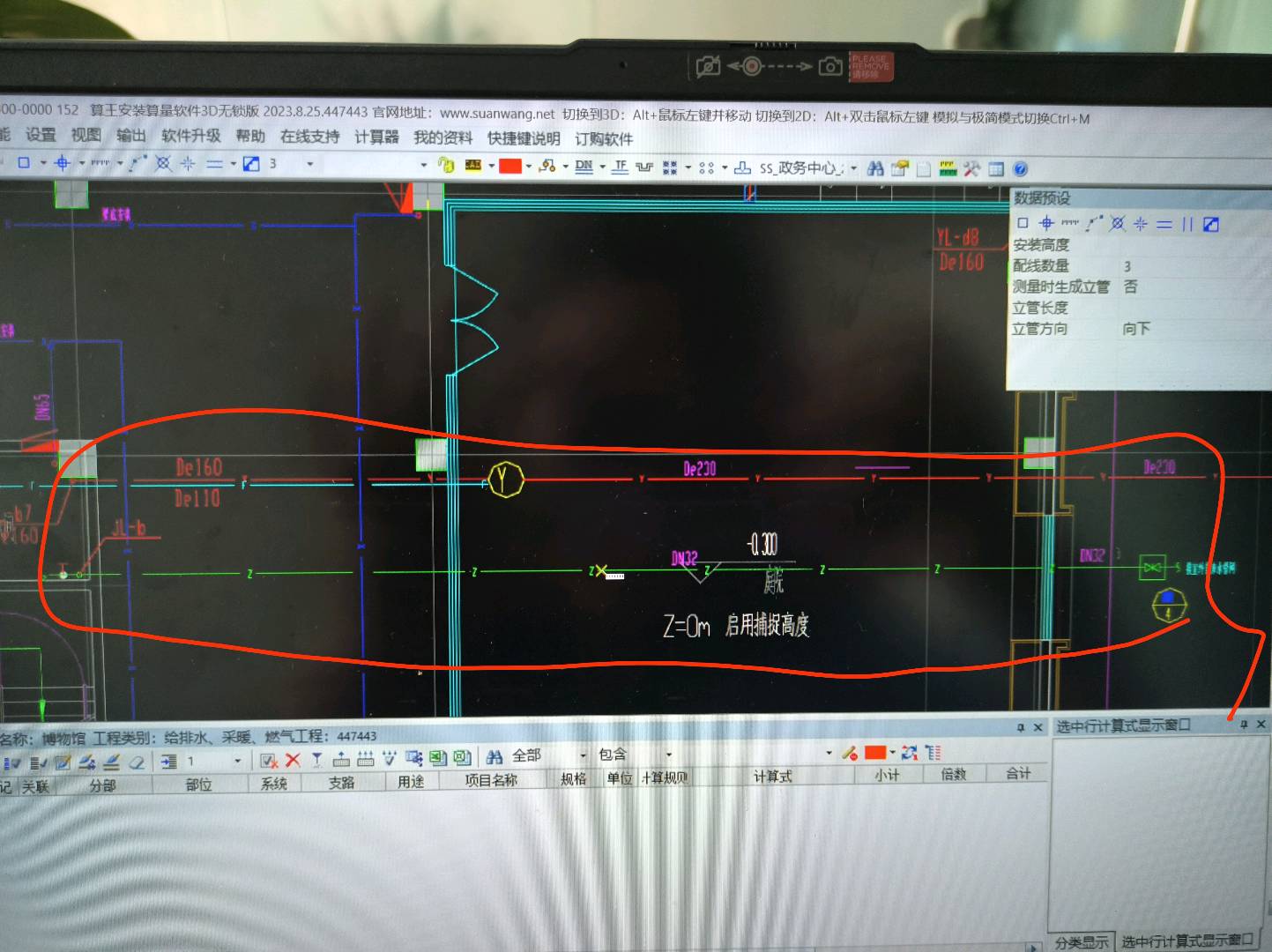Click green Excel export icon in bottom toolbar

click(x=438, y=757)
